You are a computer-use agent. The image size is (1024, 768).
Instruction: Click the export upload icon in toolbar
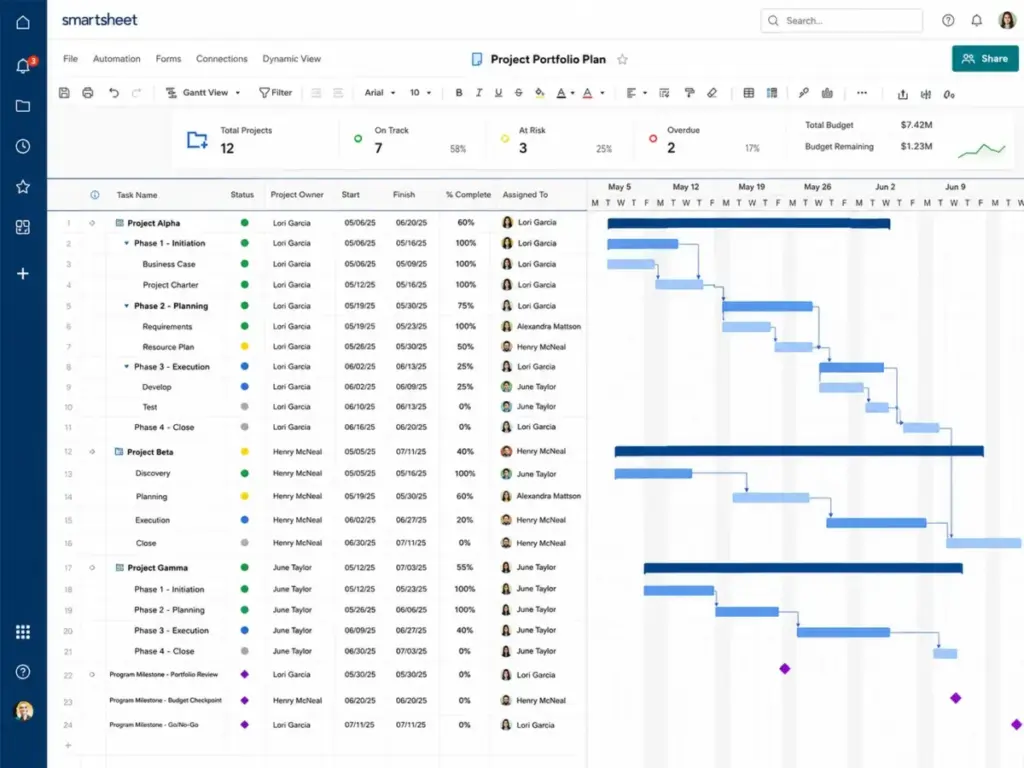(x=903, y=94)
